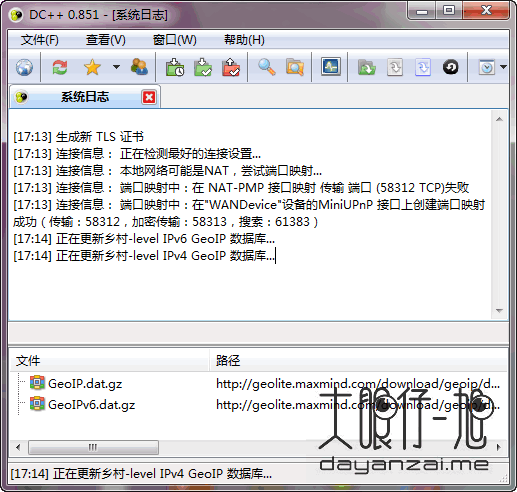Click the GeoIPv6.dat.gz archive icon
This screenshot has height=492, width=517.
click(37, 404)
